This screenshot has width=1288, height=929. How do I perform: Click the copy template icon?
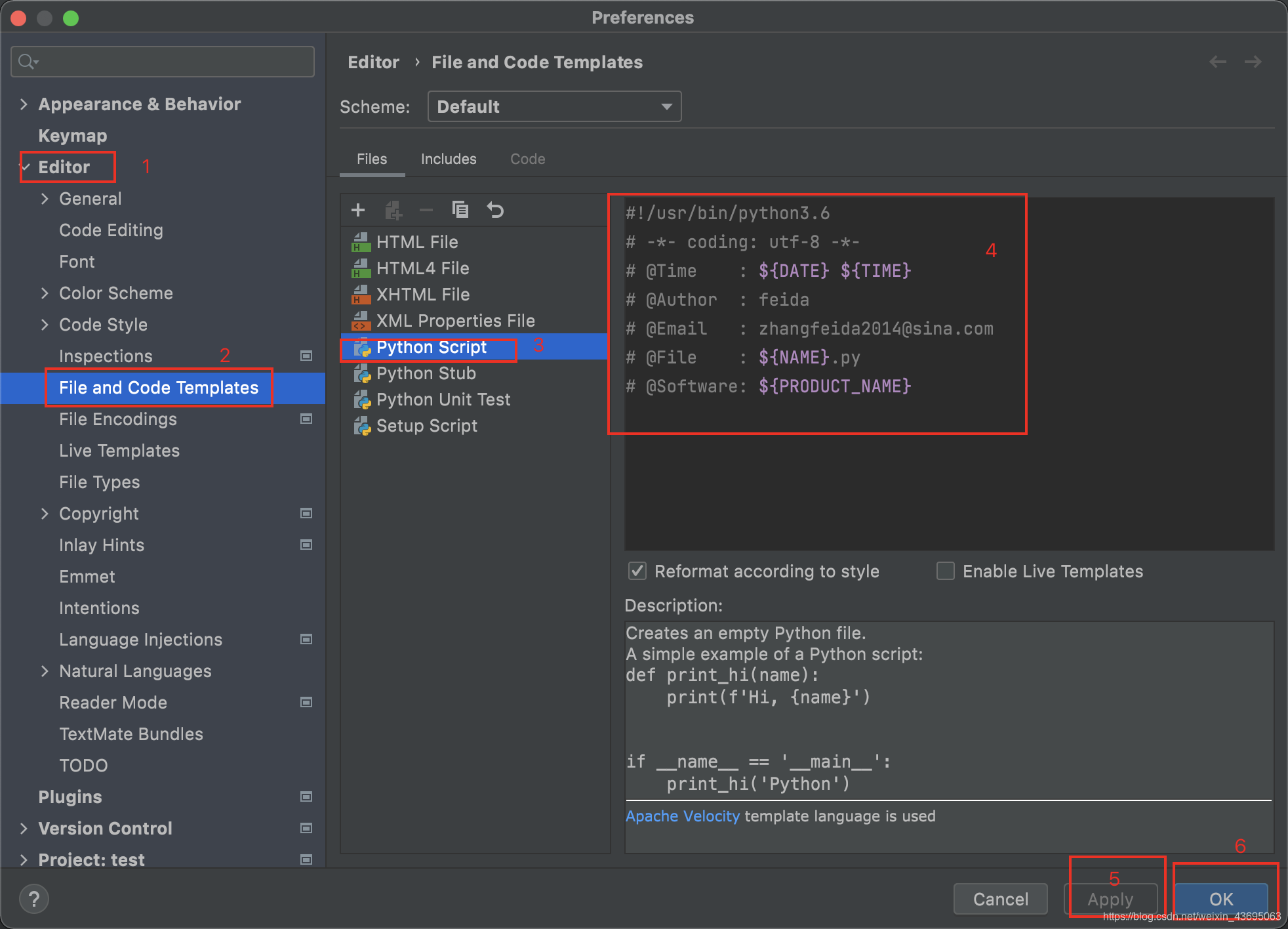(x=460, y=210)
